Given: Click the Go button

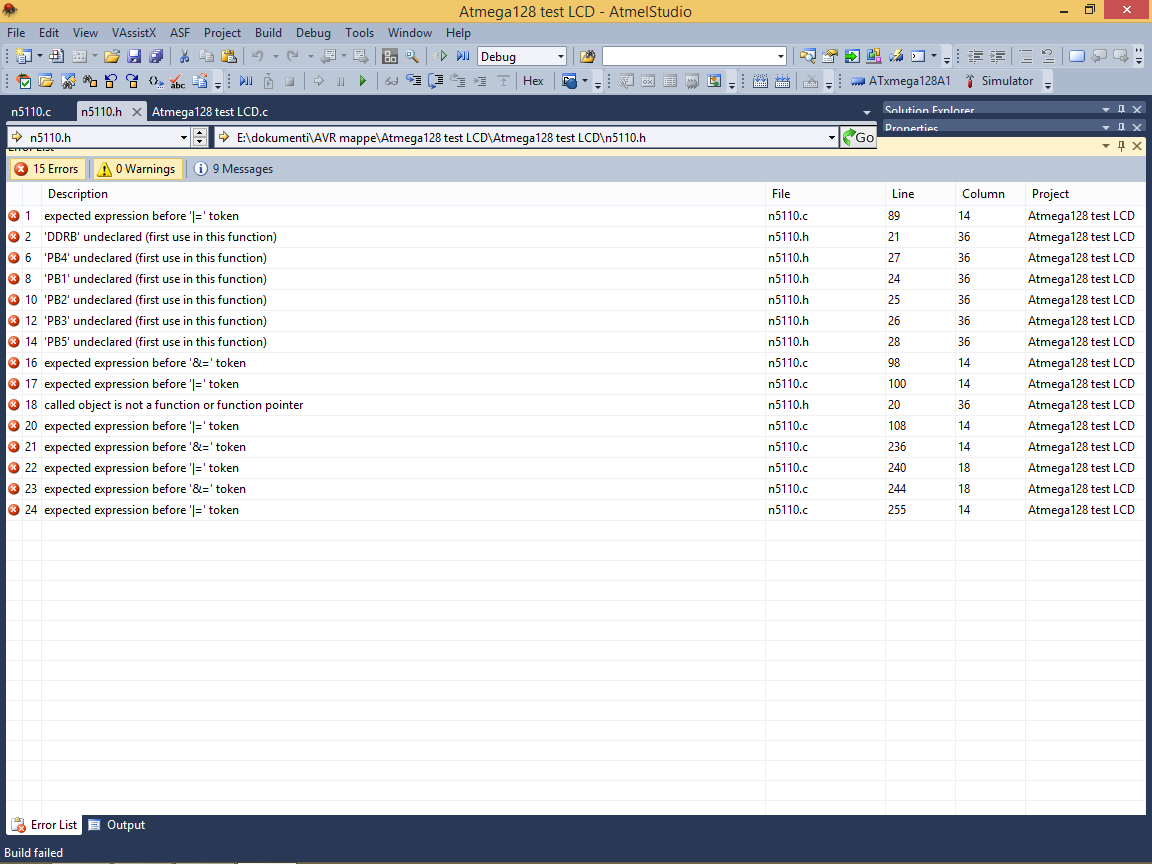Looking at the screenshot, I should coord(858,137).
